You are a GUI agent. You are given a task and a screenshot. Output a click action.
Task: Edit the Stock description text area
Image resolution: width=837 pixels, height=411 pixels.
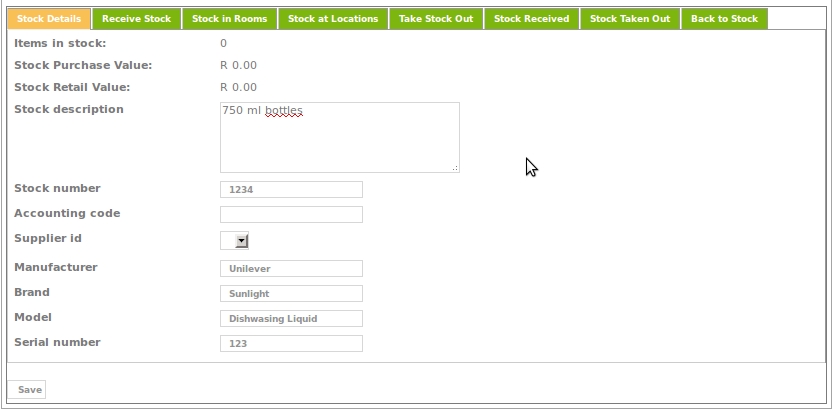click(339, 138)
